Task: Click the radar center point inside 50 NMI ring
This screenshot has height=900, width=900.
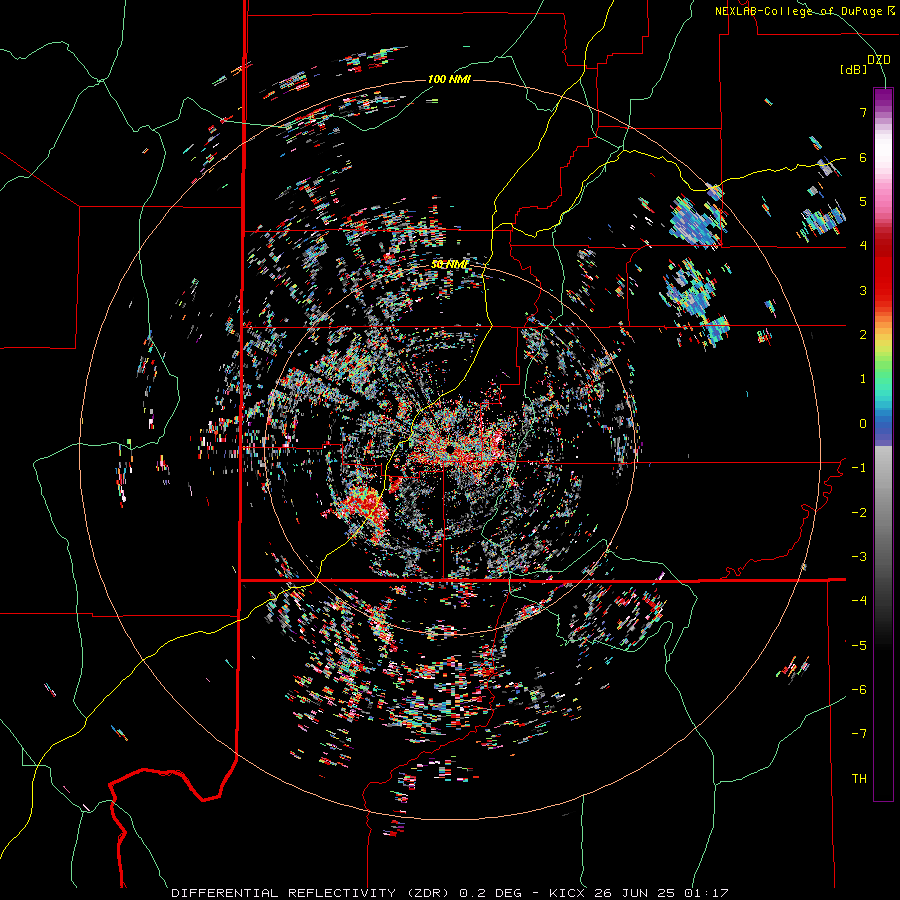Action: (450, 449)
